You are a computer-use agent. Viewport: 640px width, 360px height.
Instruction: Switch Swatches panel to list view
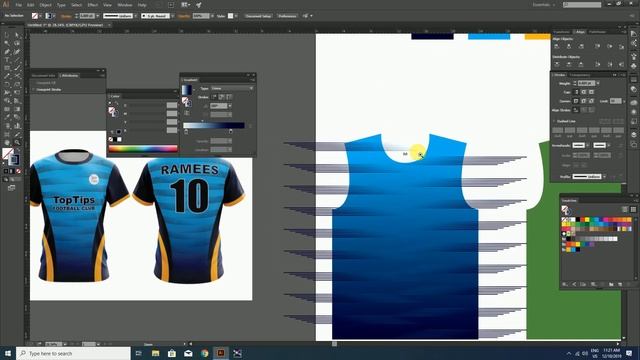(x=625, y=209)
